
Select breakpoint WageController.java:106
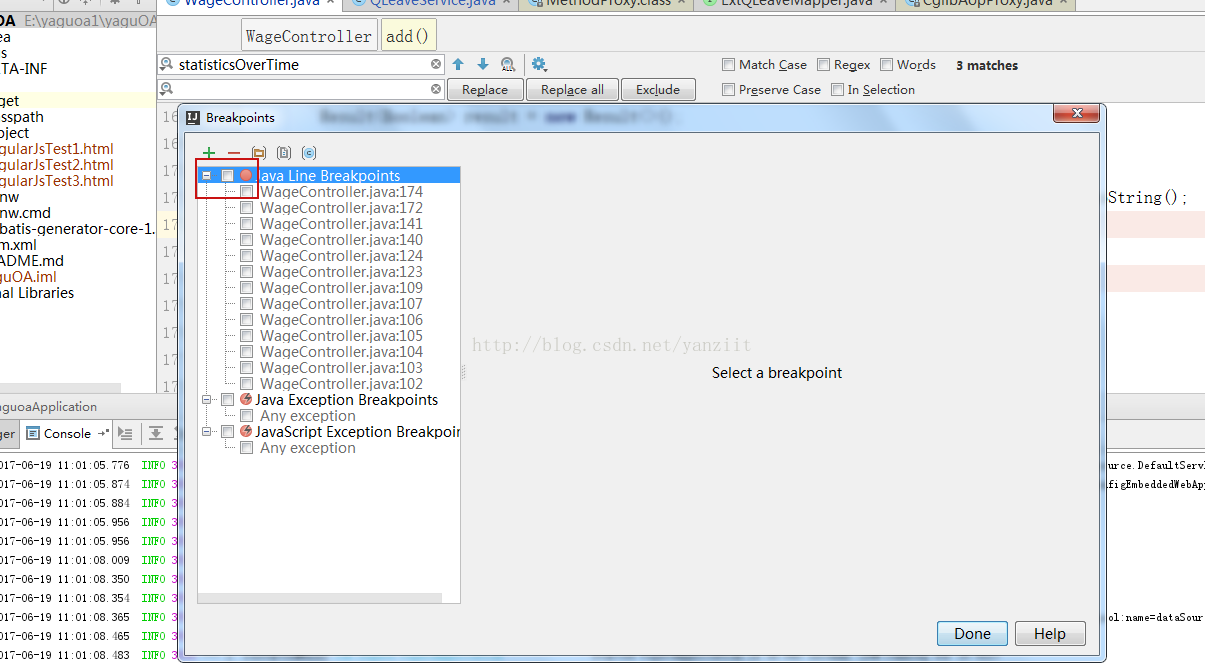point(341,320)
